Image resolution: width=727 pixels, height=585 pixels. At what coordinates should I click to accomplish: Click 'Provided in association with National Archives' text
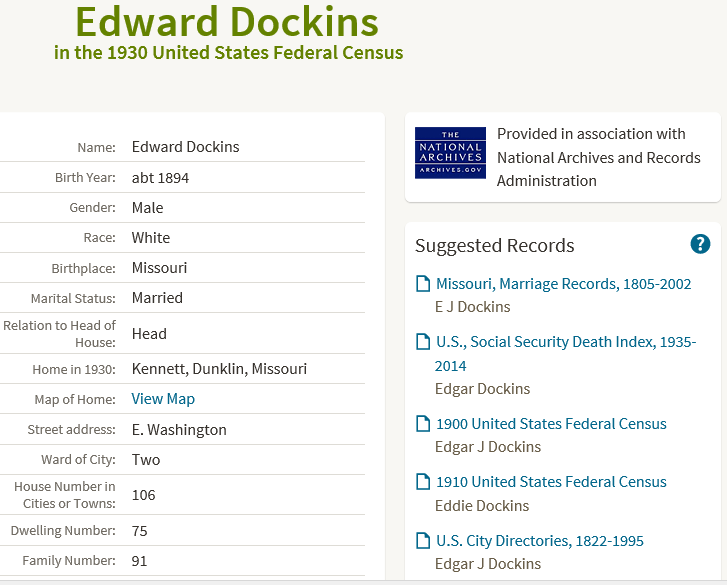[x=599, y=157]
